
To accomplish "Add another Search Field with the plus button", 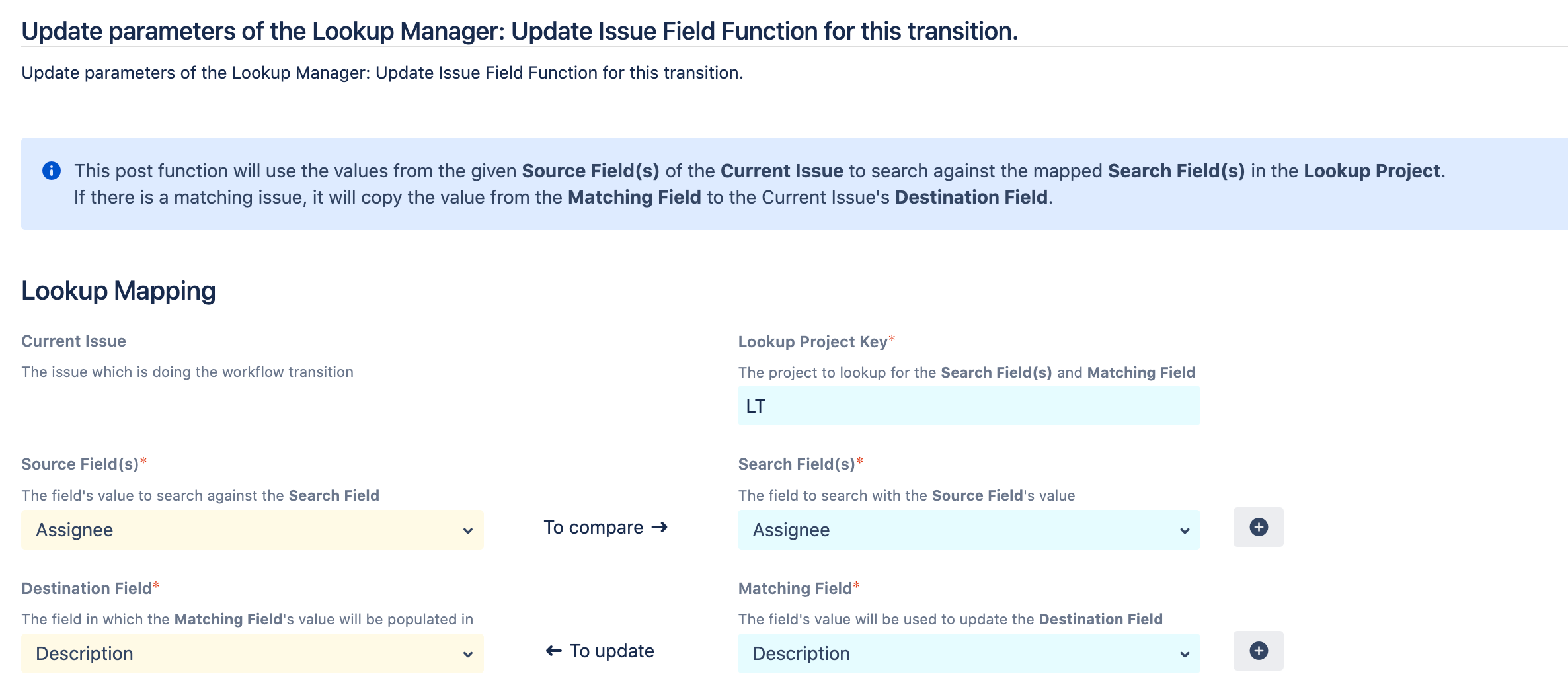I will point(1258,527).
